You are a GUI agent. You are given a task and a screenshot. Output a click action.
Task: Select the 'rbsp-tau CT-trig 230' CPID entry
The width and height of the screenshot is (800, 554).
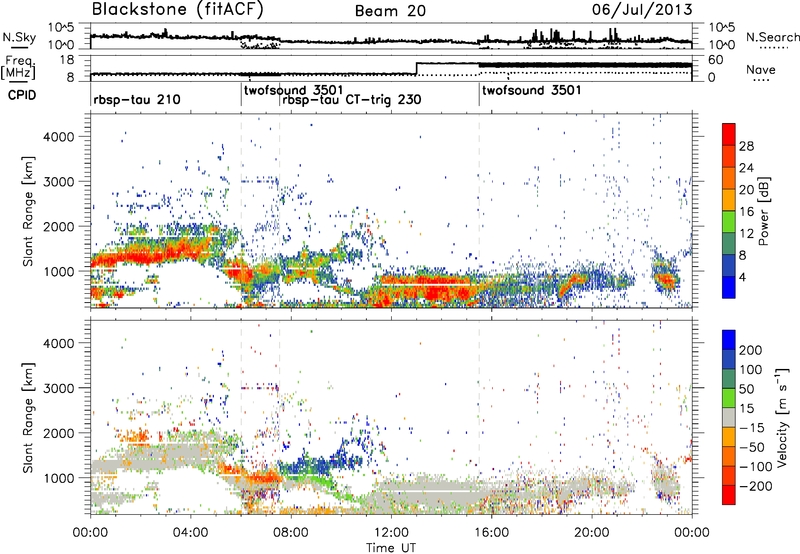[x=352, y=99]
